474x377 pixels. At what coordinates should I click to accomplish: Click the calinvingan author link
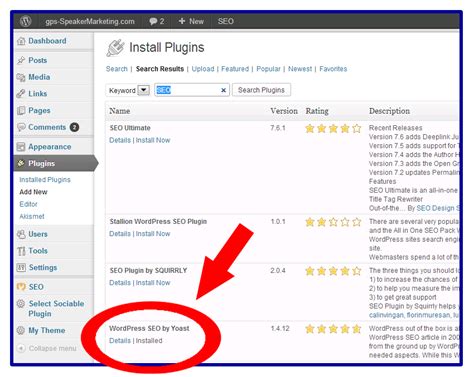tap(386, 315)
